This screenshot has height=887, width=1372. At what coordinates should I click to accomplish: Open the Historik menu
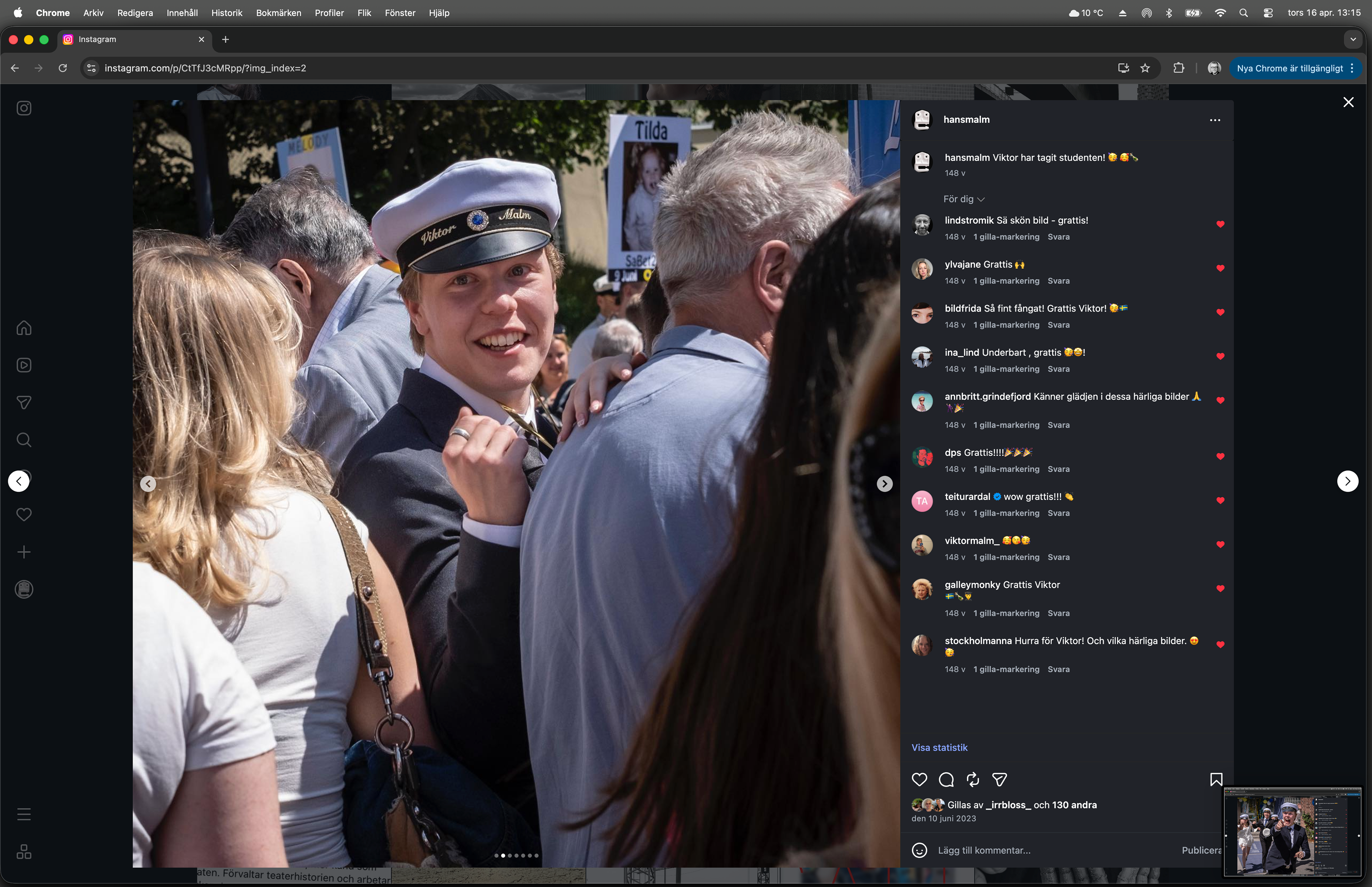coord(226,13)
